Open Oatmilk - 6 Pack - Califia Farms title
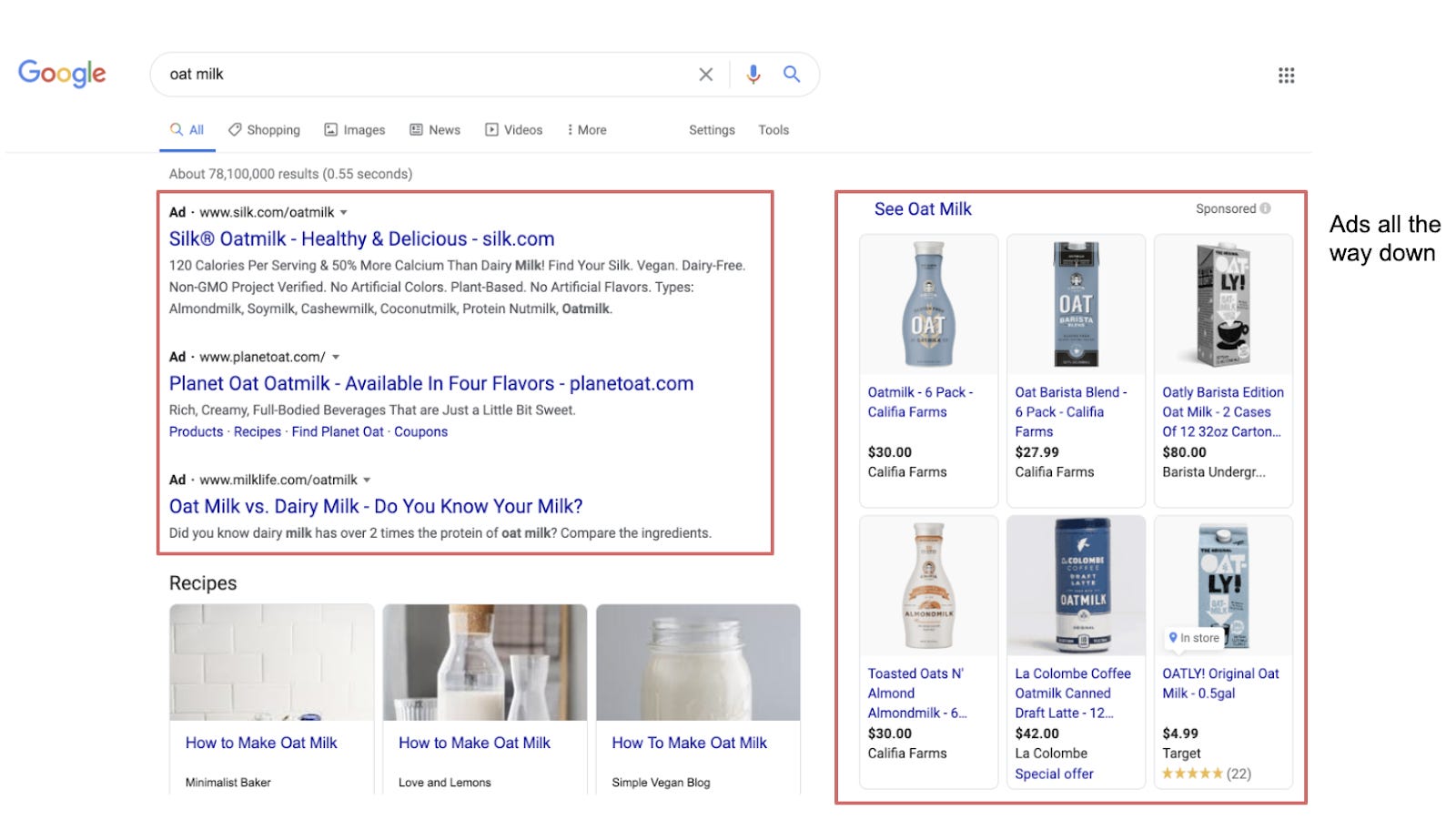Image resolution: width=1456 pixels, height=820 pixels. 920,402
